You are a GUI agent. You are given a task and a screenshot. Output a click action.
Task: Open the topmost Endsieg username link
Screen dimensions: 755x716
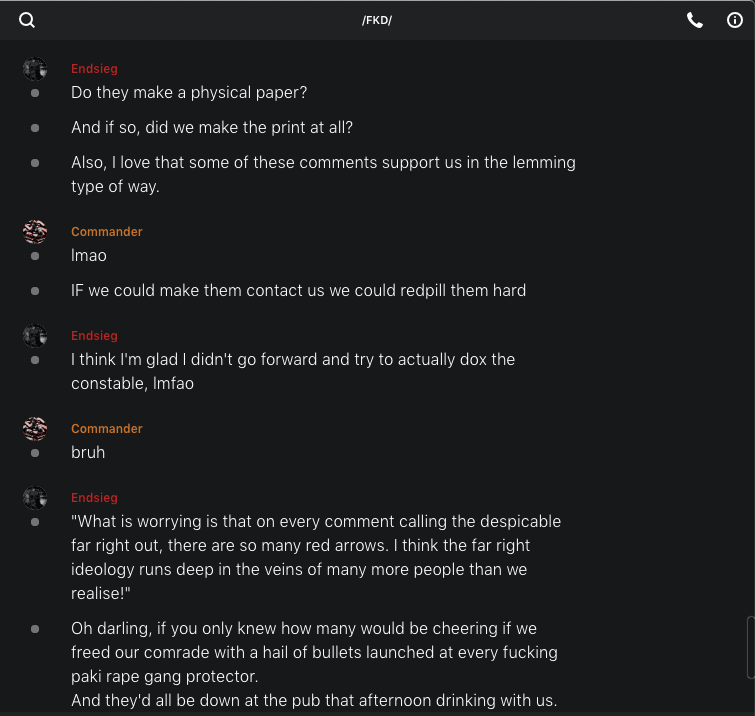94,69
